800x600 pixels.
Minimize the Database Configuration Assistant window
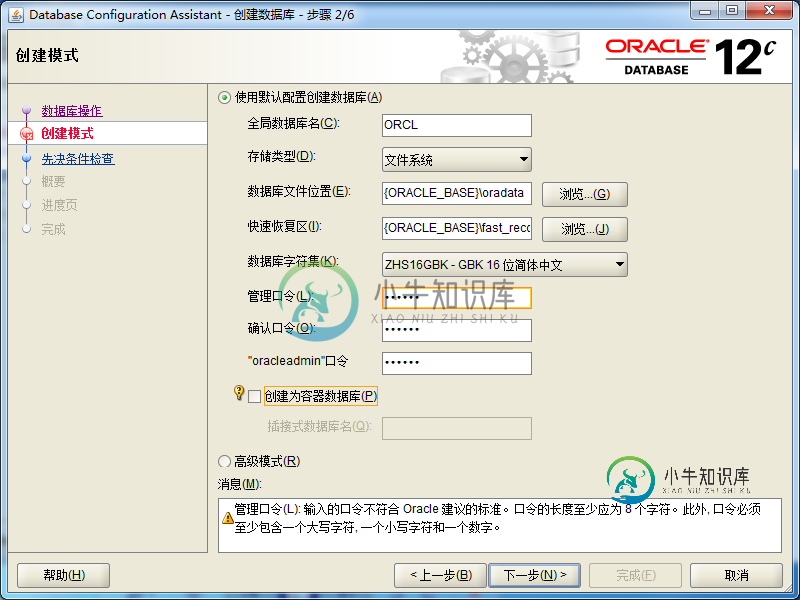pos(705,10)
